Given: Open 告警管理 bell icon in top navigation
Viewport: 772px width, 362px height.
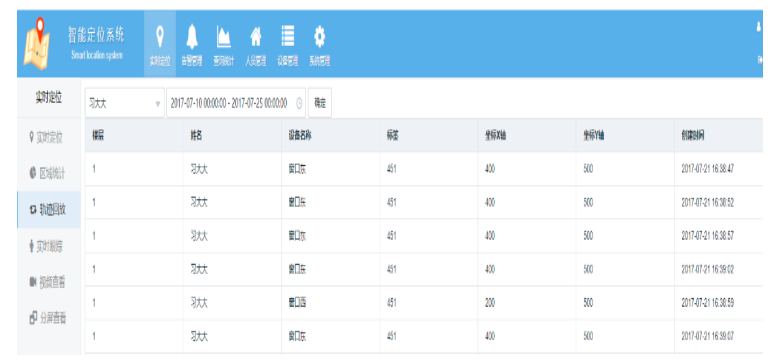Looking at the screenshot, I should tap(192, 37).
